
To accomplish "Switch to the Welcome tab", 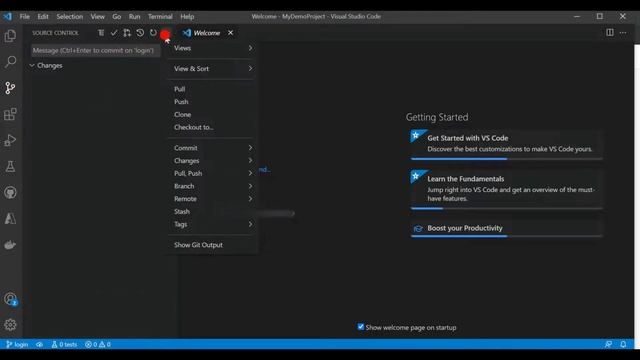I will (x=207, y=33).
